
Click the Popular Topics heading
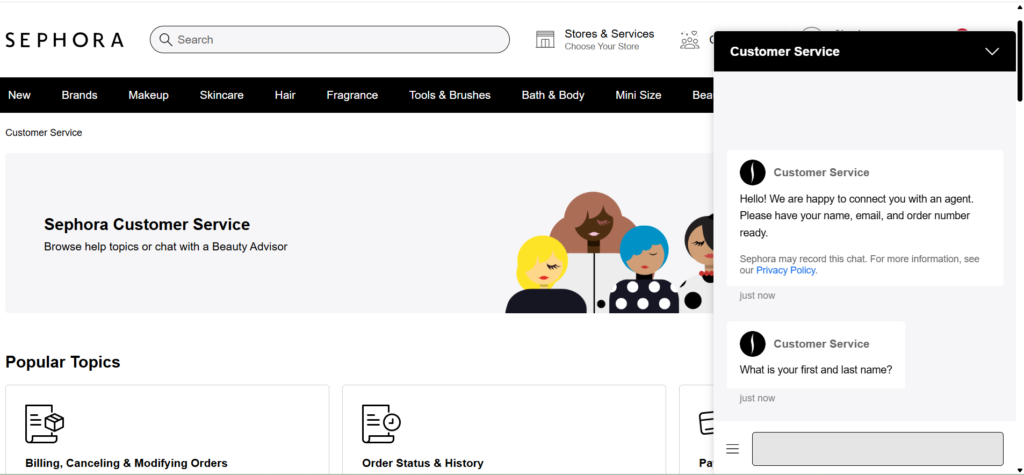[x=63, y=362]
